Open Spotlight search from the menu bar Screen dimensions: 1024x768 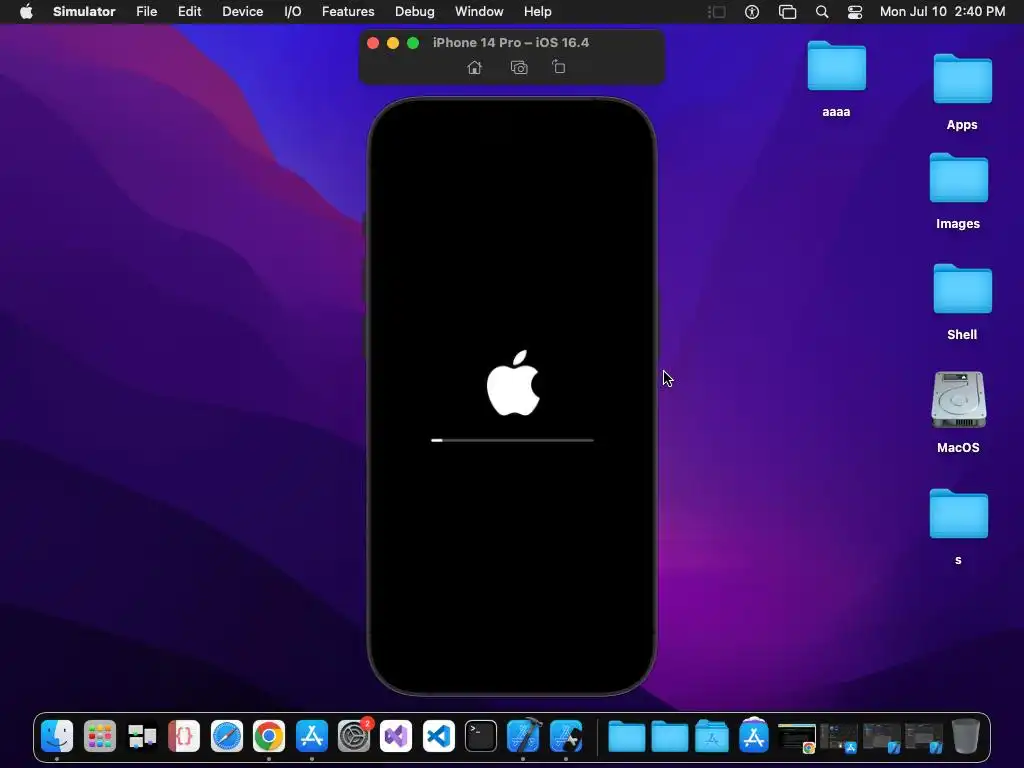click(822, 12)
